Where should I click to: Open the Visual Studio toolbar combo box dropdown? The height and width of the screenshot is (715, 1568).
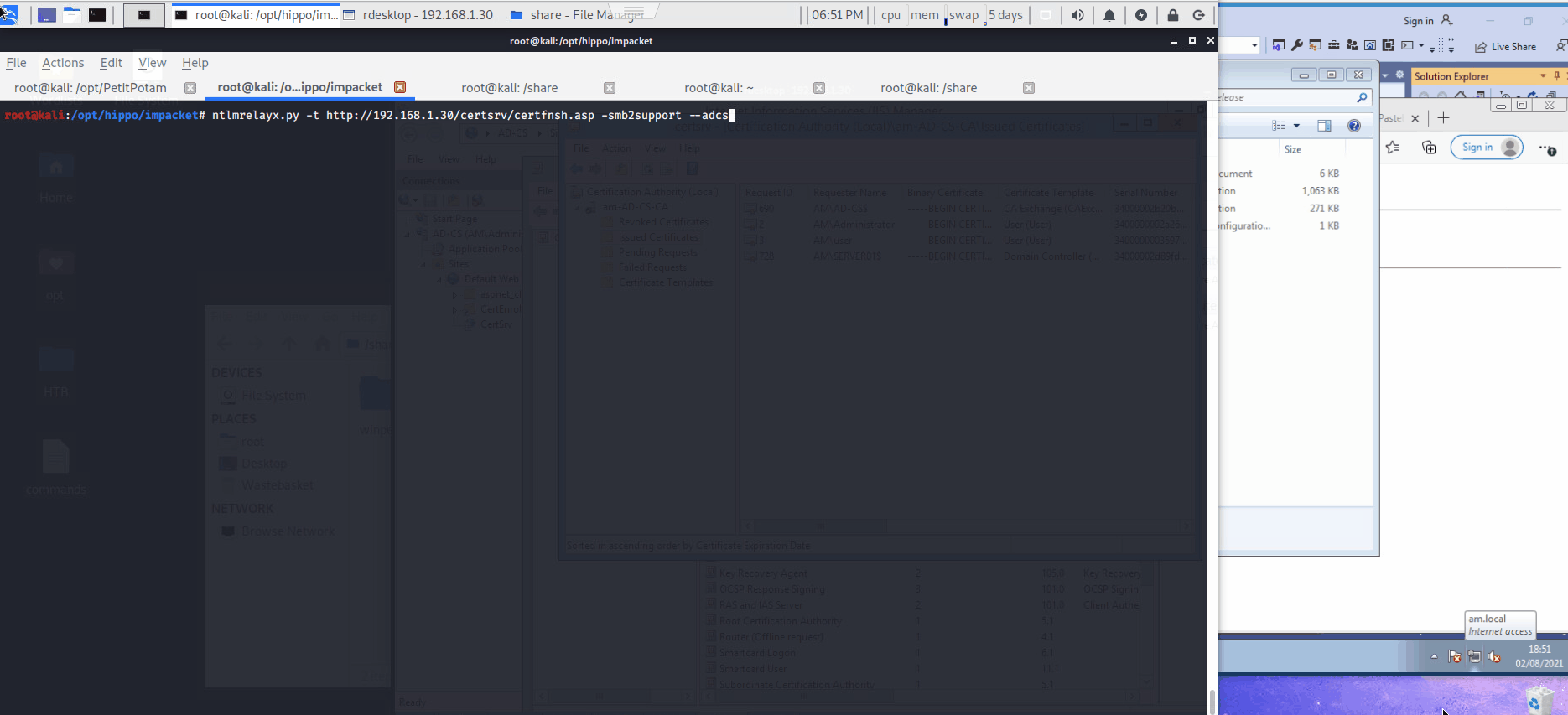pyautogui.click(x=1254, y=45)
